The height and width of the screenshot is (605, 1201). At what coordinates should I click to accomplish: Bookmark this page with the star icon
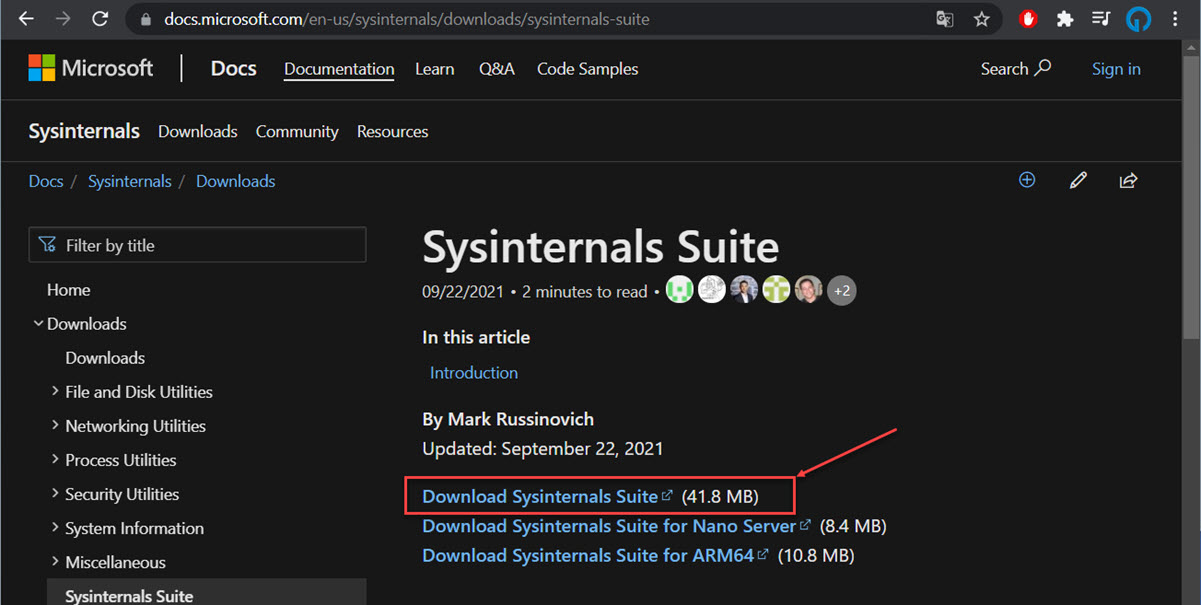[981, 19]
